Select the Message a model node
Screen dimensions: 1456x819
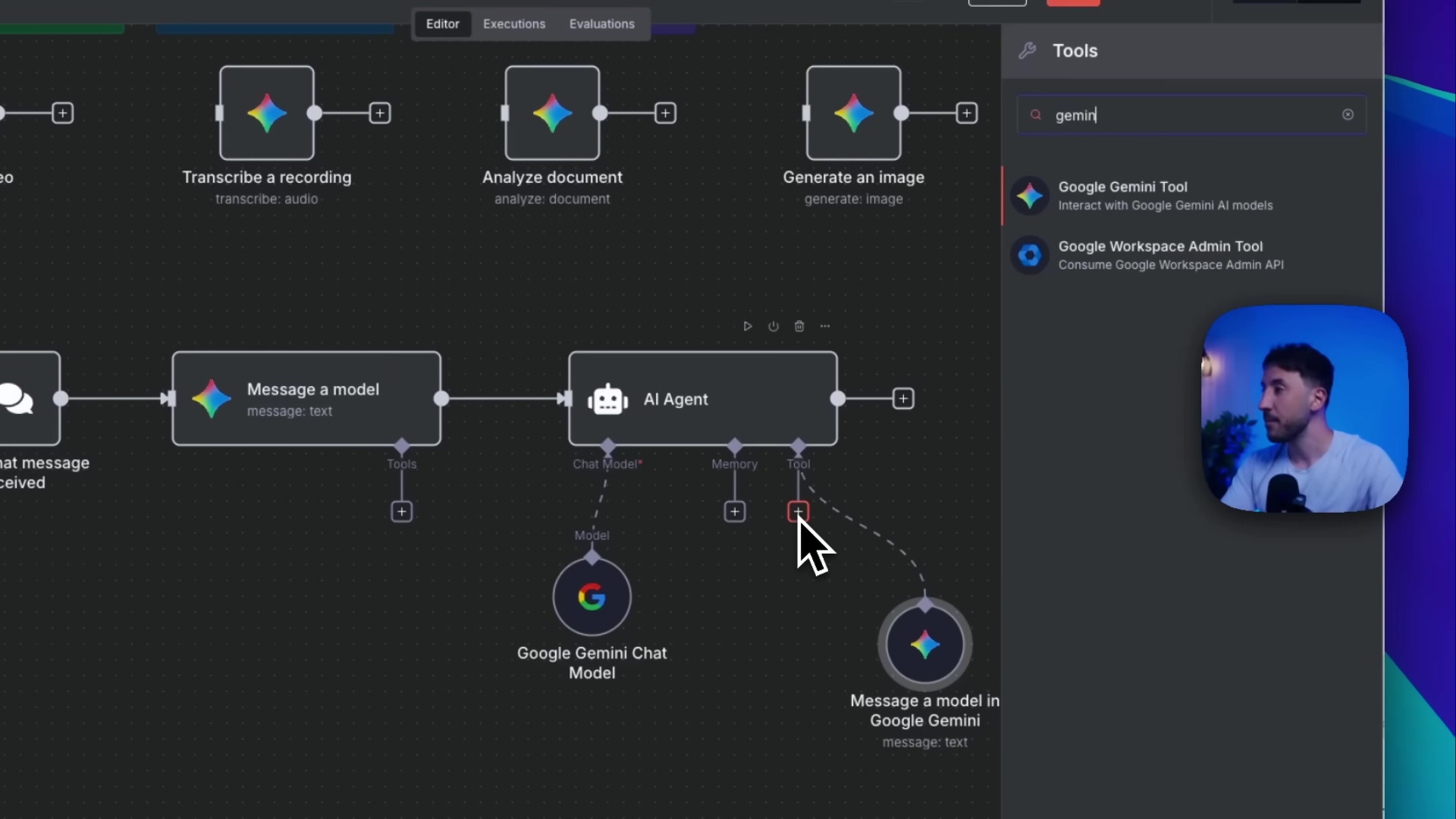pos(306,398)
